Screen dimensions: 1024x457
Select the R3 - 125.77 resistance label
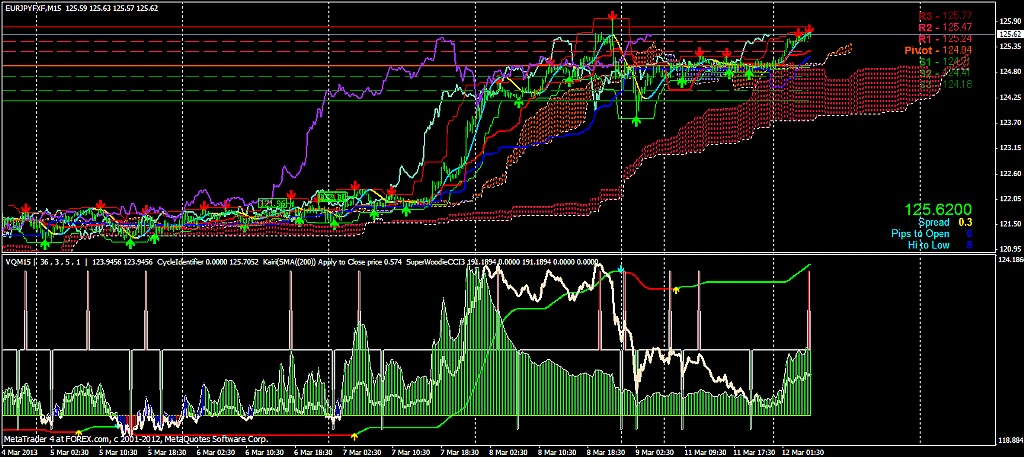pyautogui.click(x=943, y=16)
